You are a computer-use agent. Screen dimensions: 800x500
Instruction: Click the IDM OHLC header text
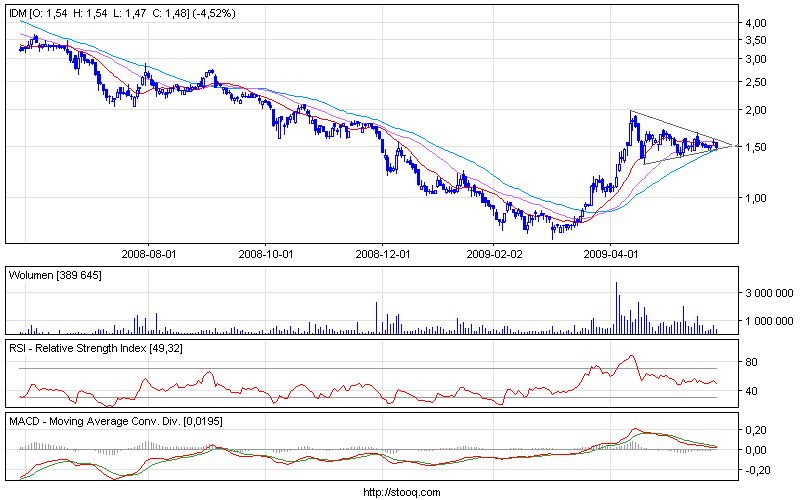122,14
